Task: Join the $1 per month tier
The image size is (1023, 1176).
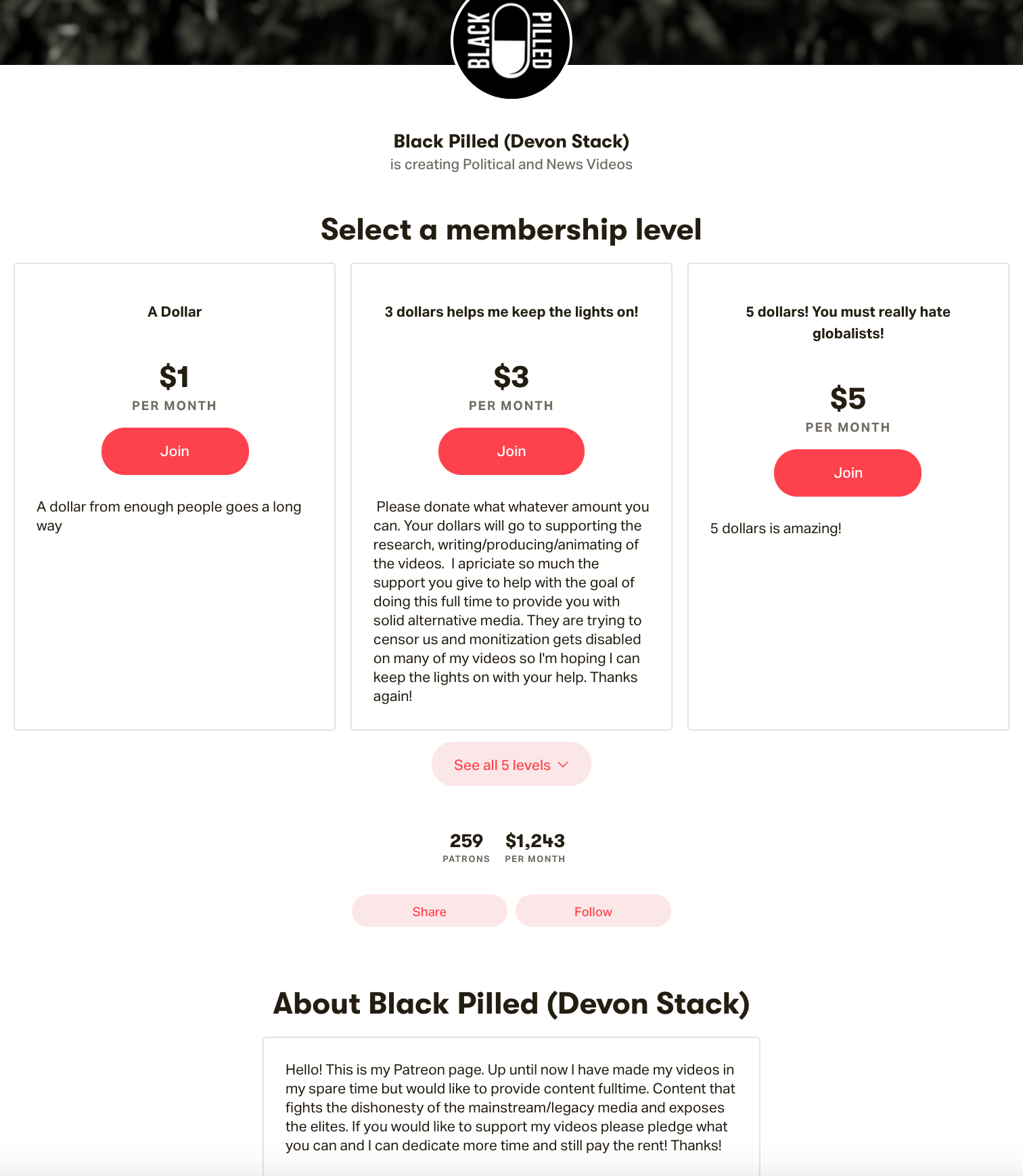Action: coord(175,451)
